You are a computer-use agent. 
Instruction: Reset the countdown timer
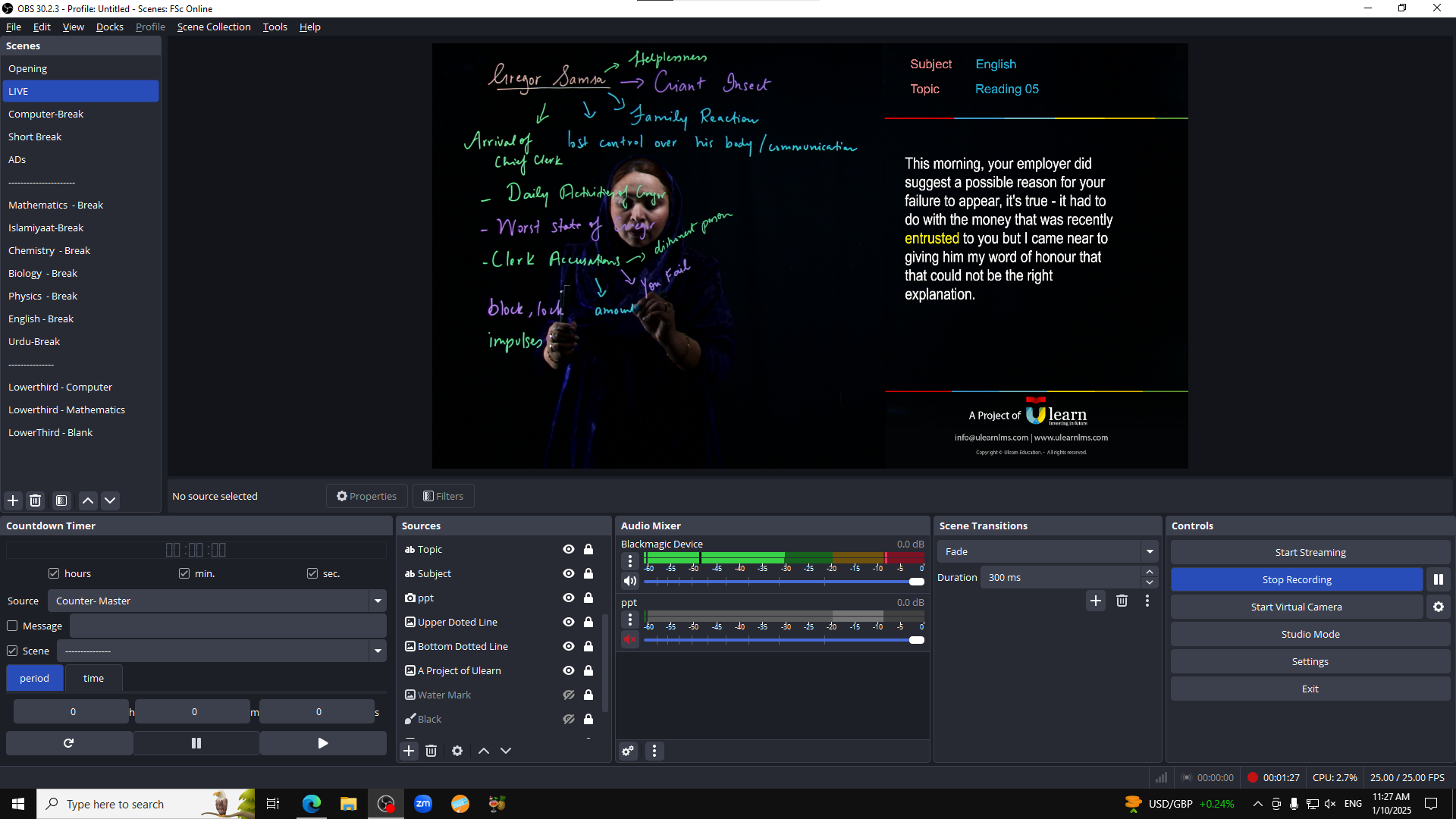(69, 743)
